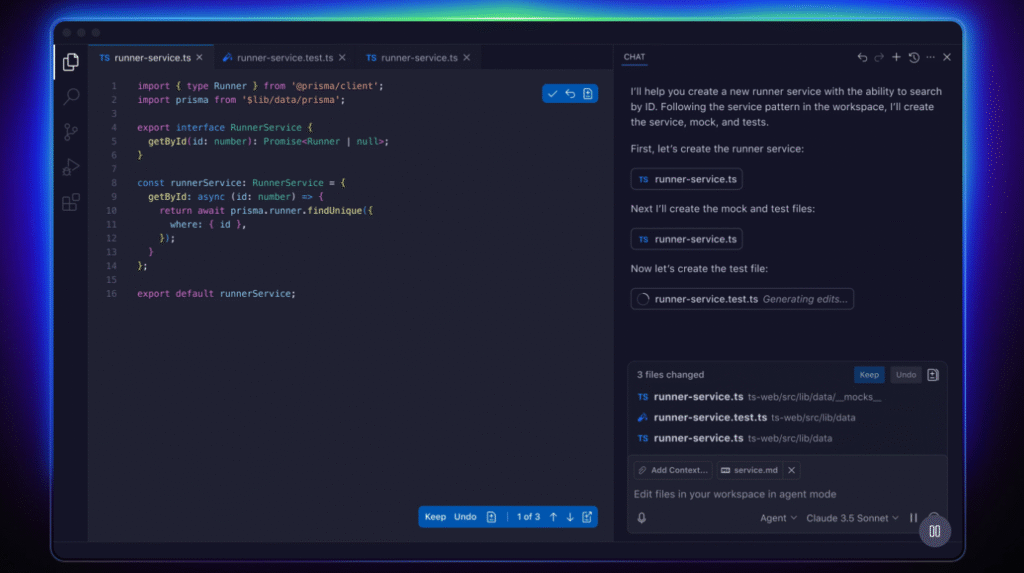The width and height of the screenshot is (1024, 573).
Task: Select the CHAT panel tab
Action: click(x=634, y=58)
